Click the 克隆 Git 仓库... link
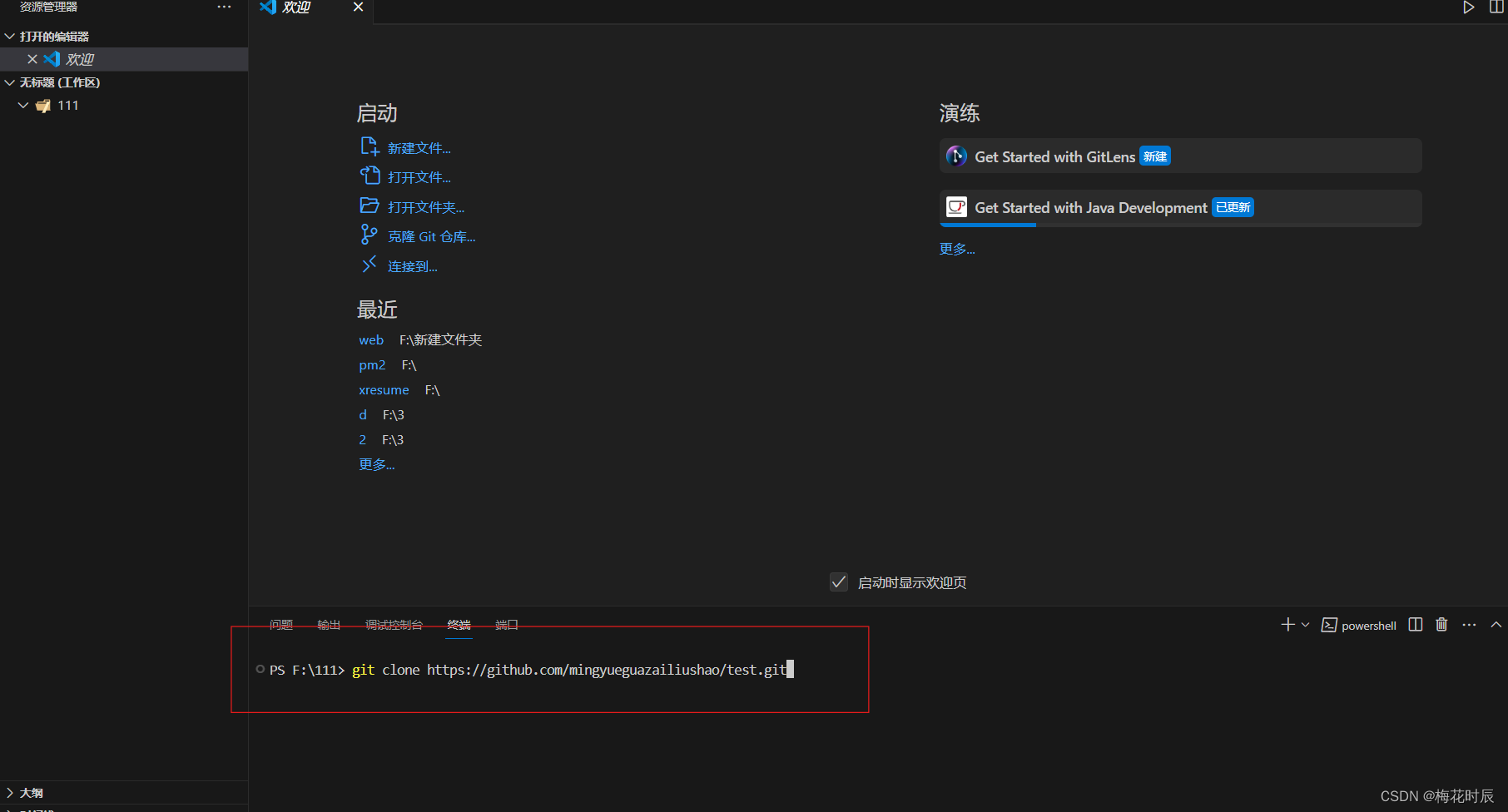Image resolution: width=1508 pixels, height=812 pixels. [x=432, y=236]
